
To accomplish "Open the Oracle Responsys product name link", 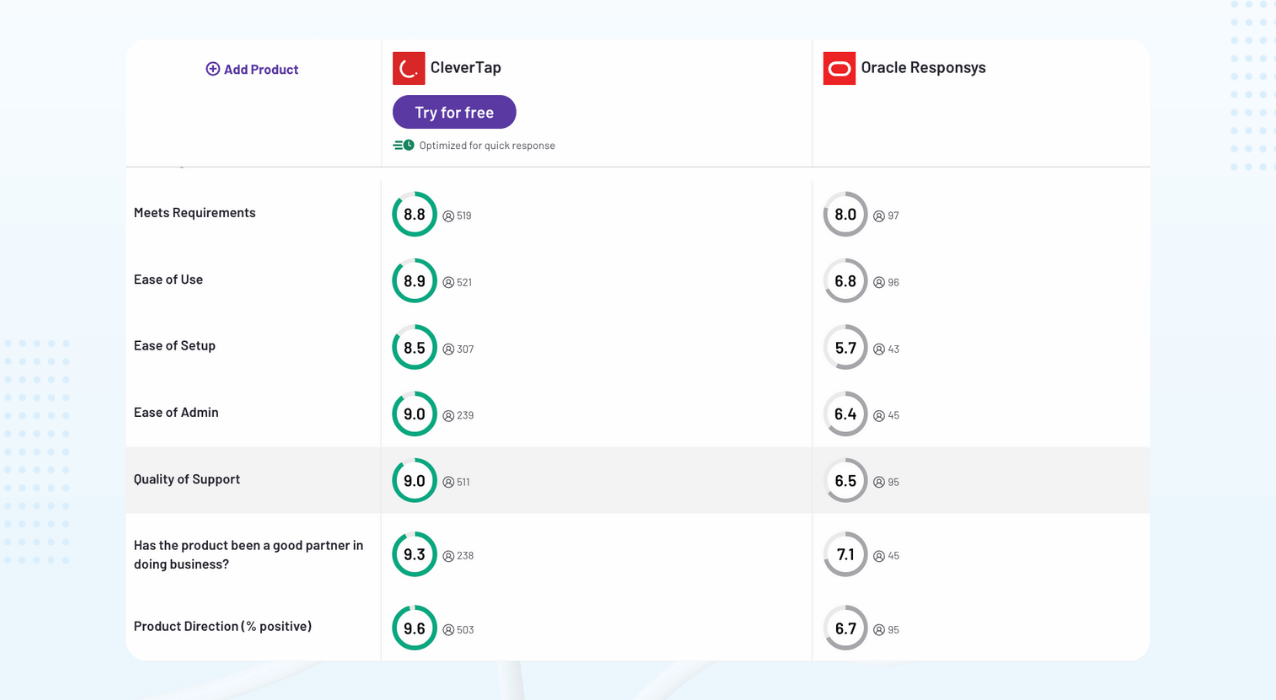I will click(x=922, y=67).
